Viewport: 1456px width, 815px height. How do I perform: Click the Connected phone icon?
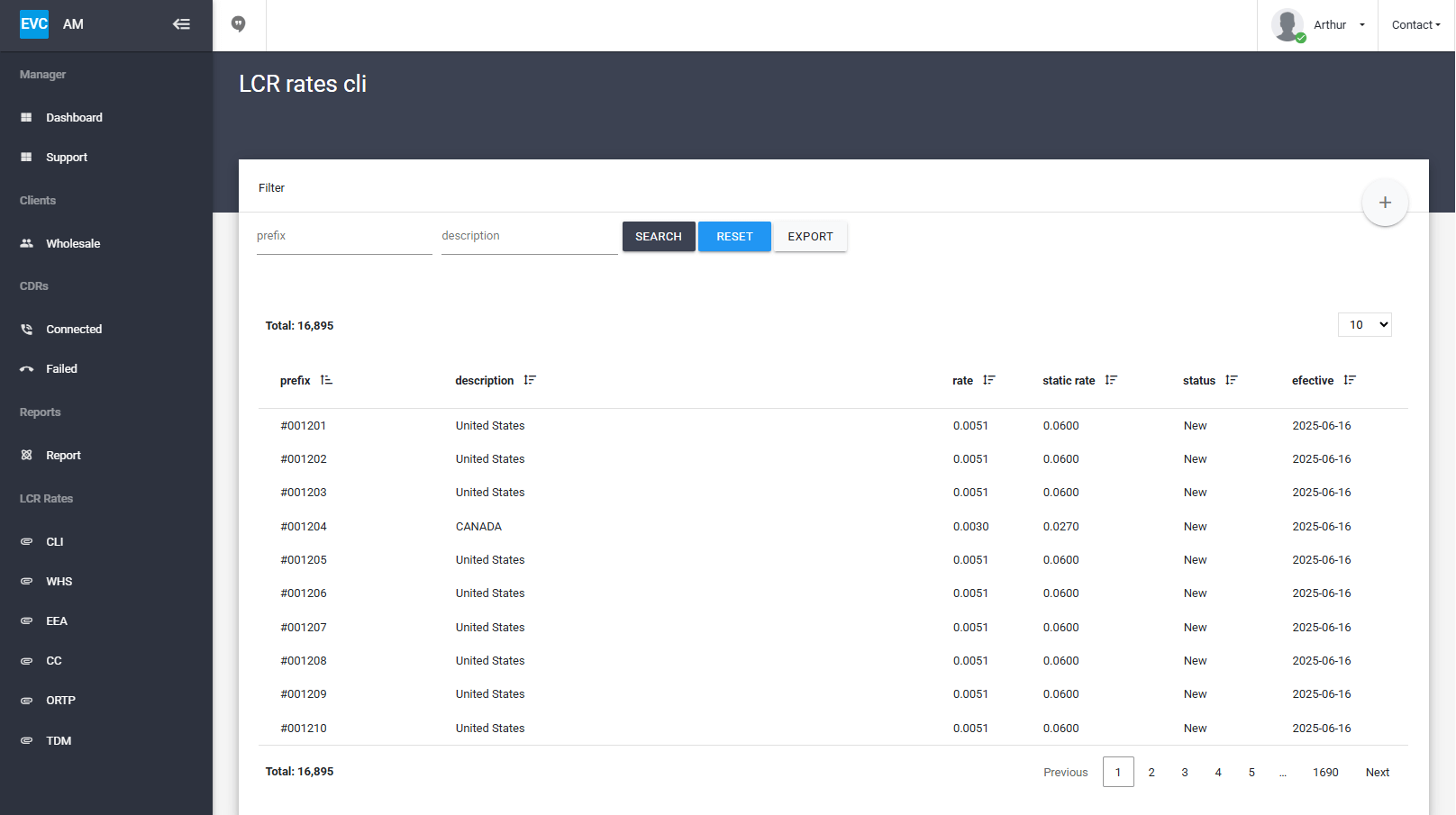[26, 329]
